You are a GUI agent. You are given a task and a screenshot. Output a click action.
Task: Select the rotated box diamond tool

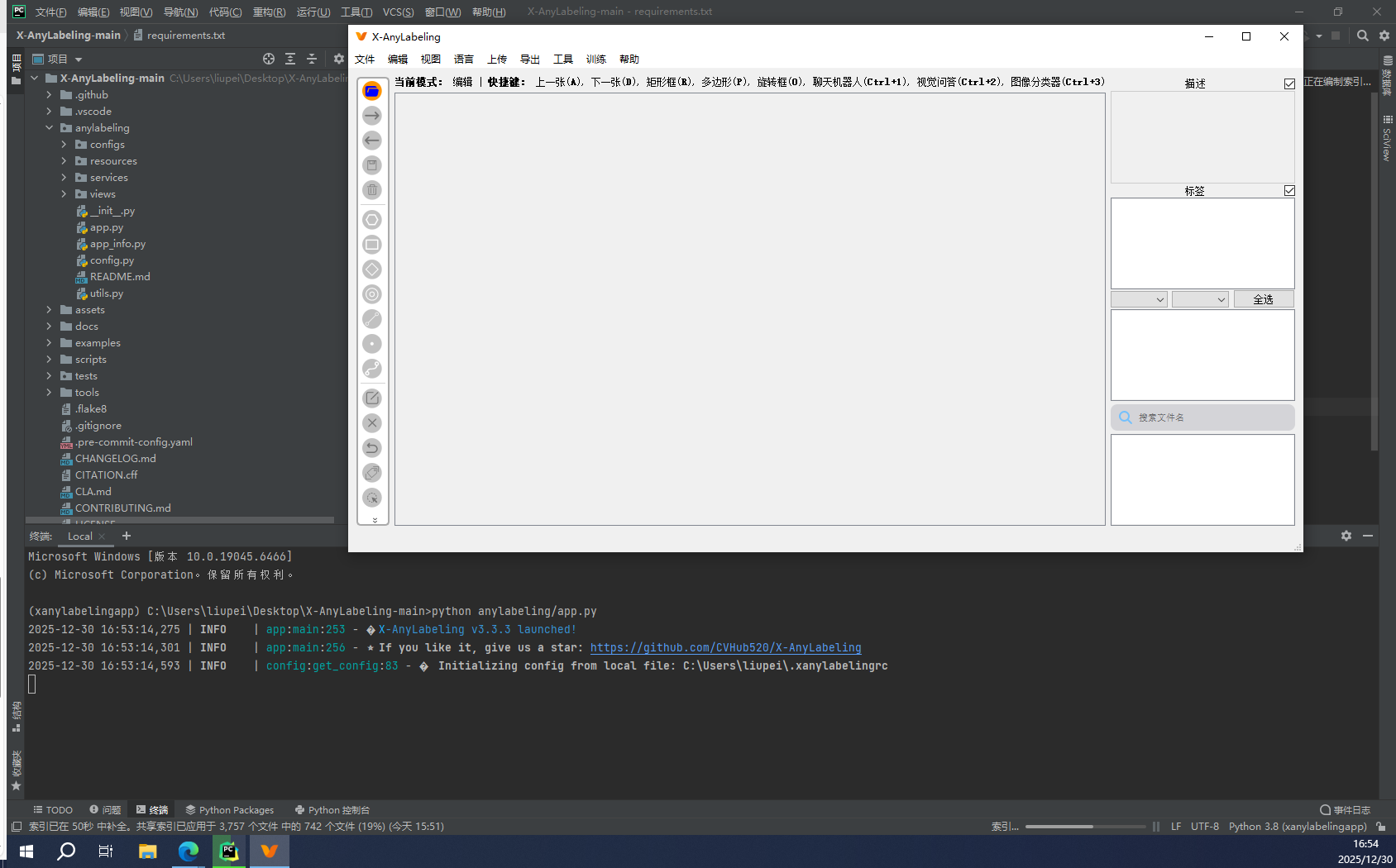point(372,269)
